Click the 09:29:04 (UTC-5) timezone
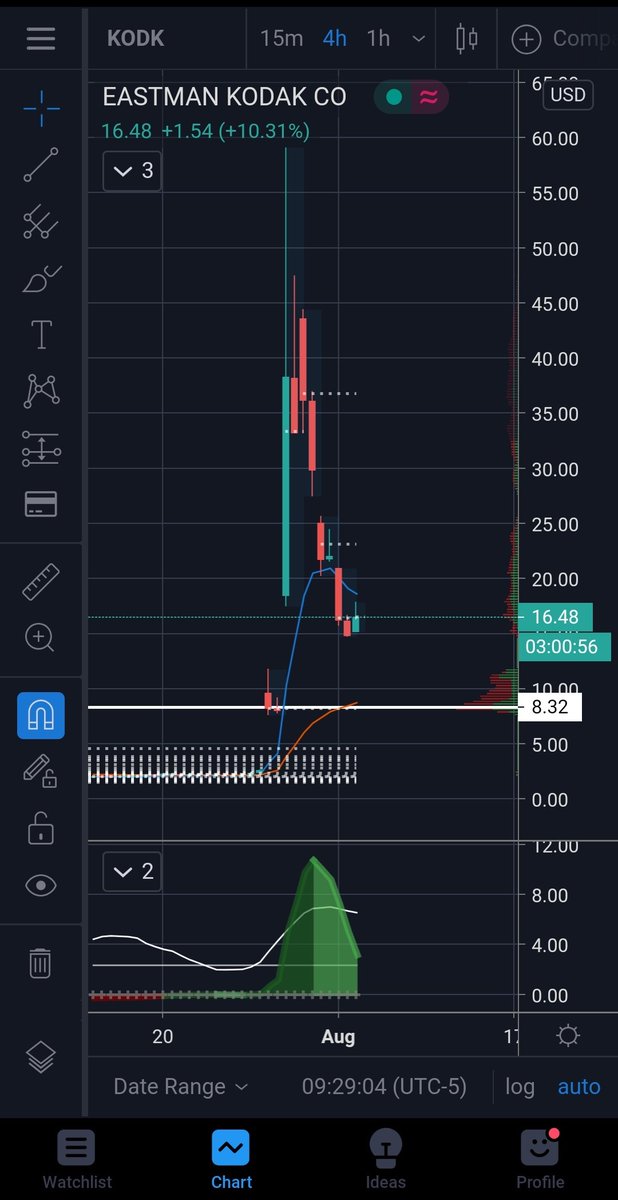Image resolution: width=618 pixels, height=1200 pixels. [x=385, y=1086]
